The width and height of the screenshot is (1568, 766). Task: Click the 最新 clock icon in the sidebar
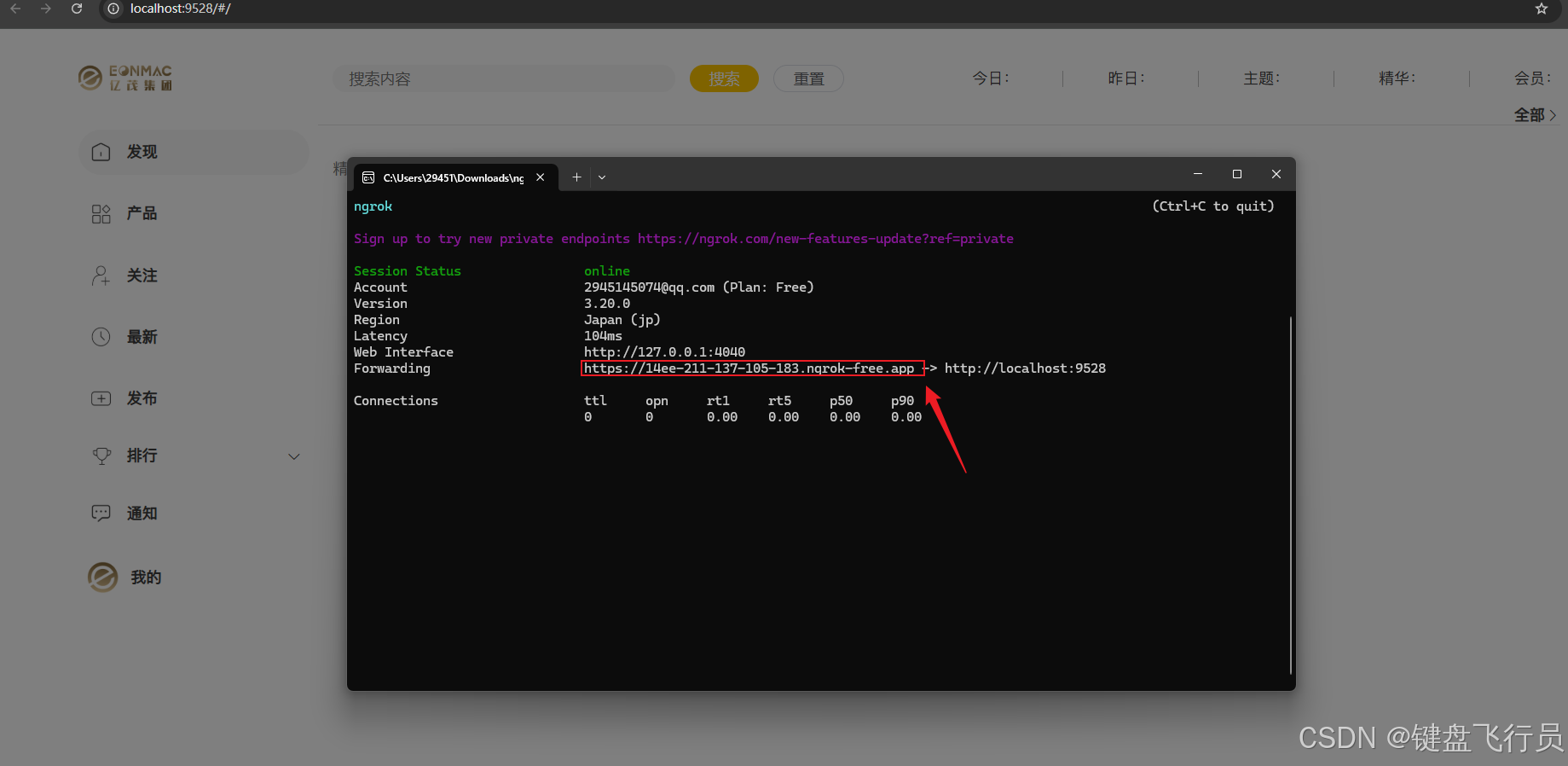click(101, 337)
